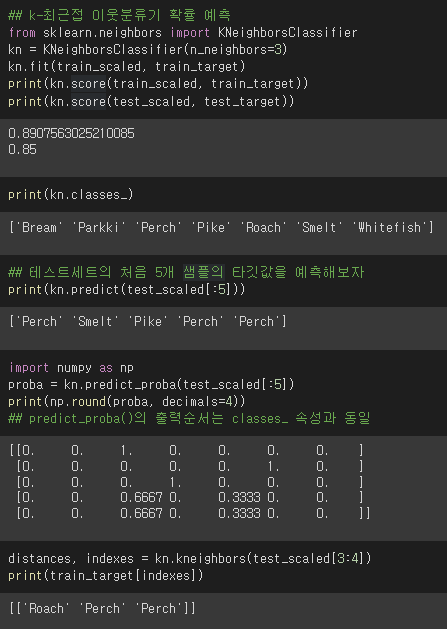The width and height of the screenshot is (447, 629).
Task: Click the '1.' in the first probability row
Action: [126, 450]
